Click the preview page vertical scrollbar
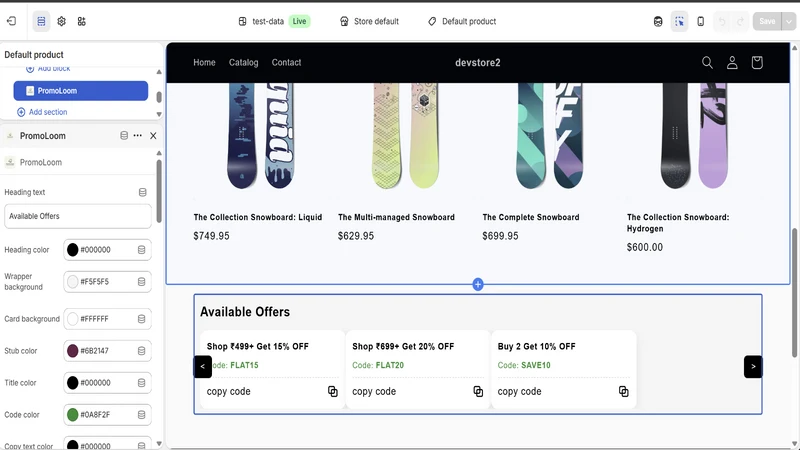Image resolution: width=800 pixels, height=450 pixels. (x=795, y=293)
